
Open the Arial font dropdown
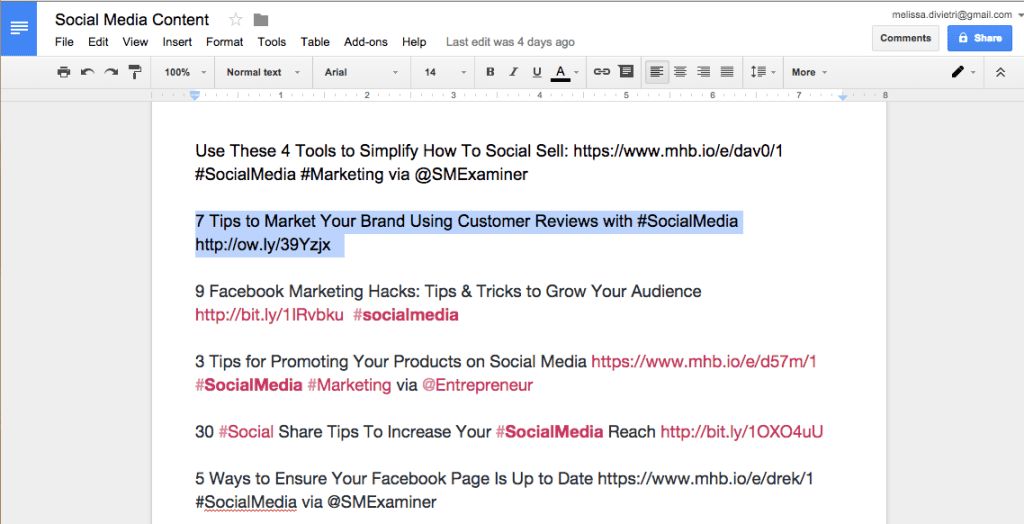(x=360, y=72)
